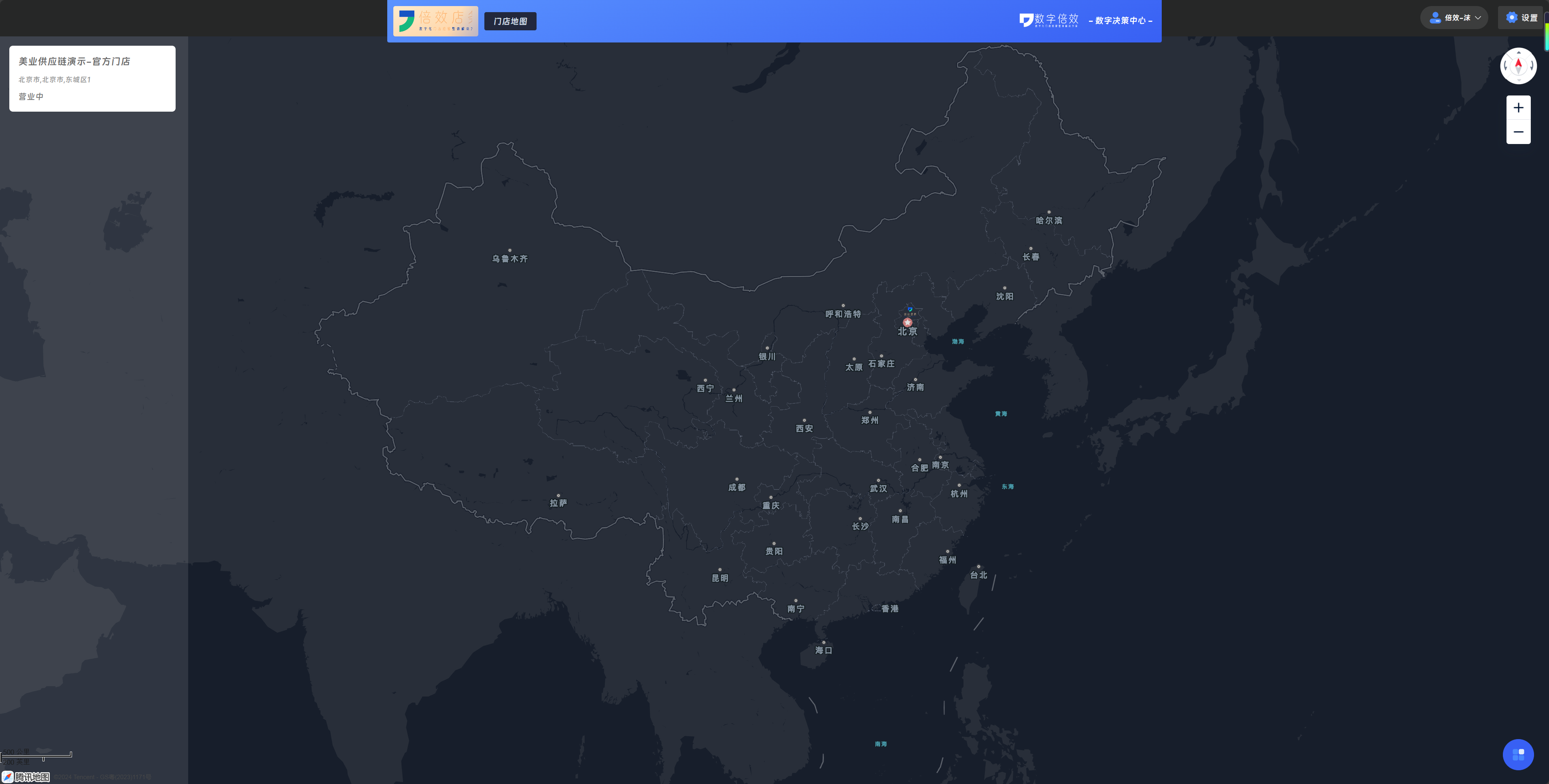The width and height of the screenshot is (1549, 784).
Task: Click the 昆明 city label
Action: pos(720,578)
